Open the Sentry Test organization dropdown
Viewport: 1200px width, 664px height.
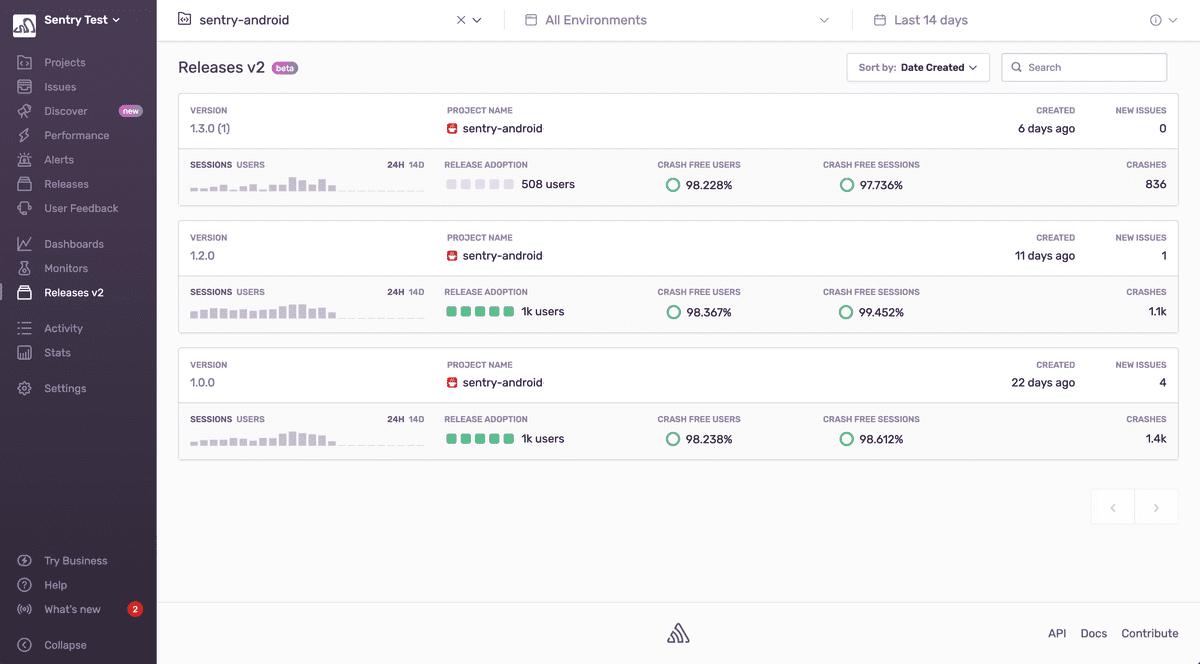pos(82,20)
